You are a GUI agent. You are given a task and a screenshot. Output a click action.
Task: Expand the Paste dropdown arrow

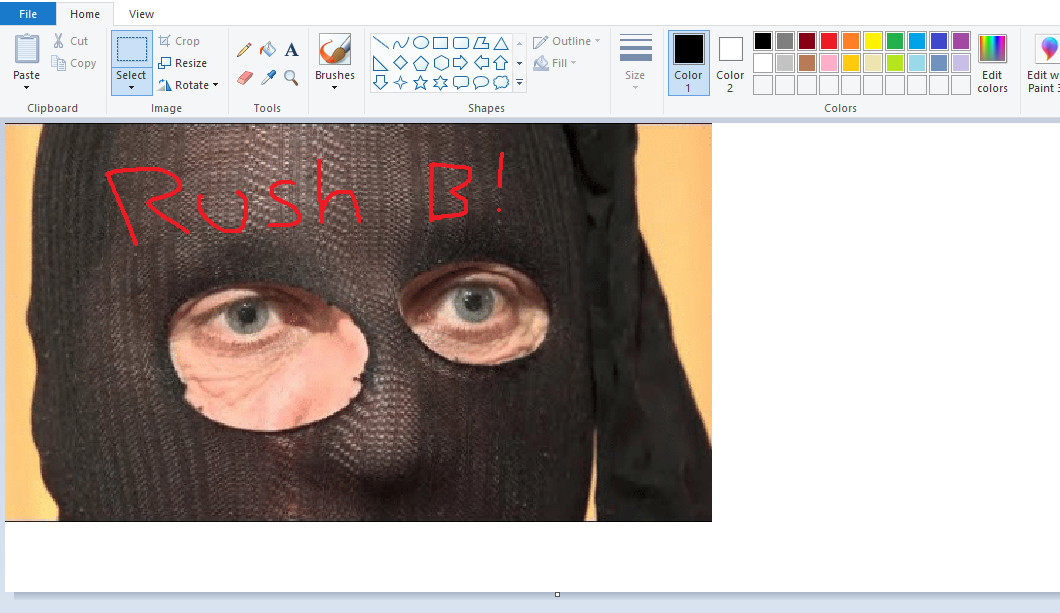(26, 88)
